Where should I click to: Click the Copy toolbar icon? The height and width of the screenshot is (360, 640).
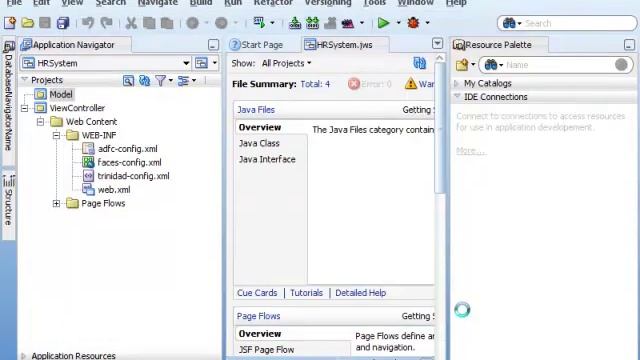pyautogui.click(x=149, y=23)
